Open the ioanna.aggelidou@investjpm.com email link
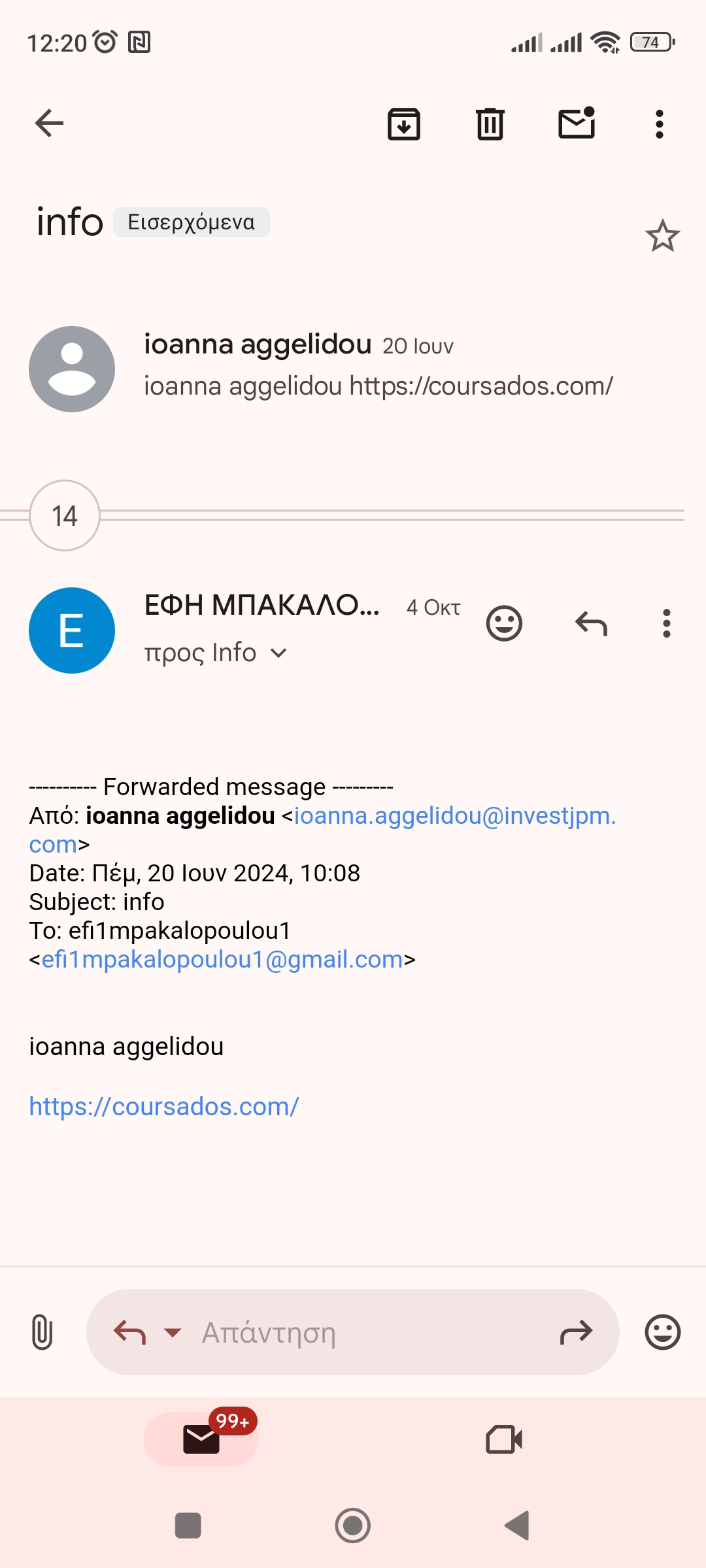Viewport: 706px width, 1568px height. (x=454, y=816)
